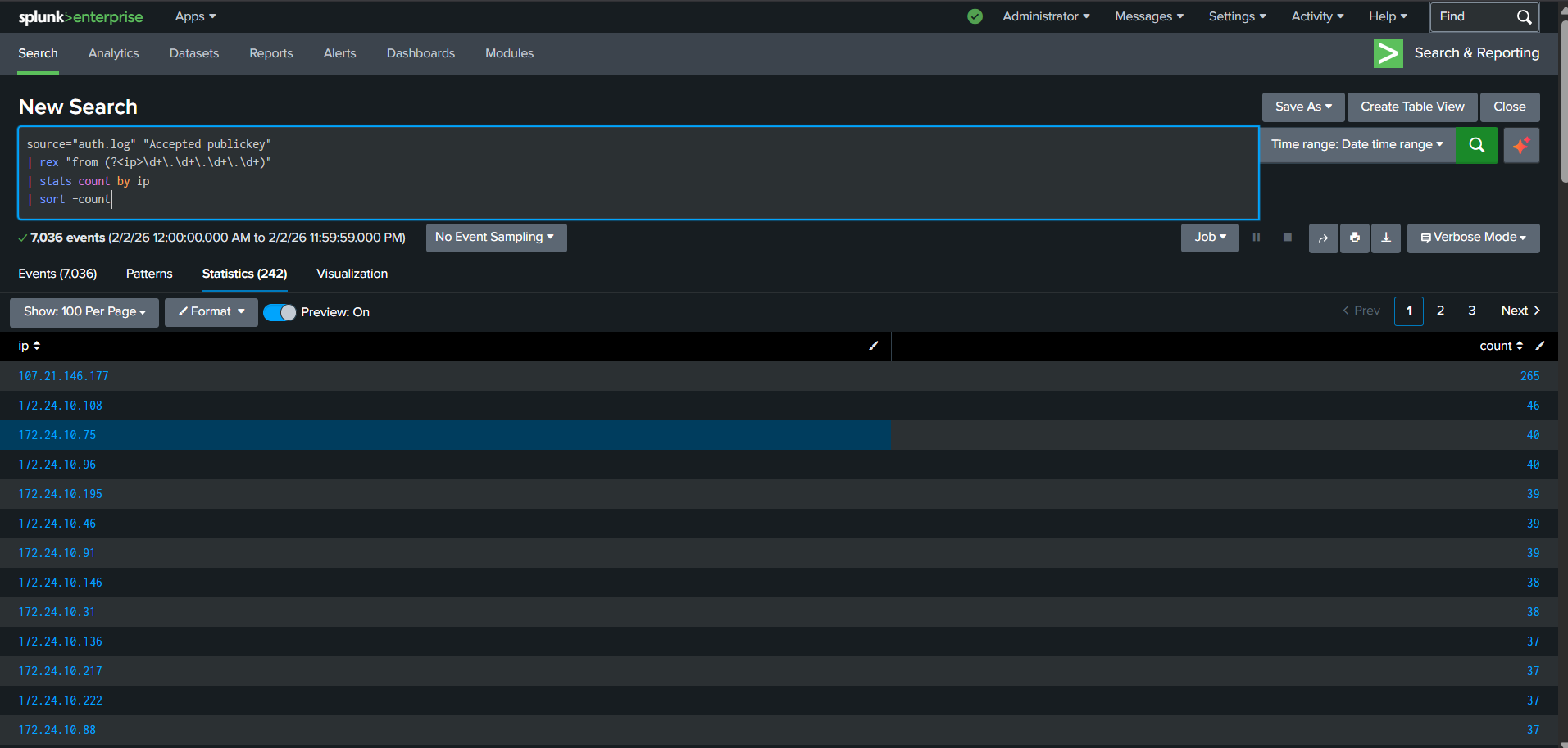Image resolution: width=1568 pixels, height=748 pixels.
Task: Click IP 107.21.146.177
Action: click(x=63, y=376)
